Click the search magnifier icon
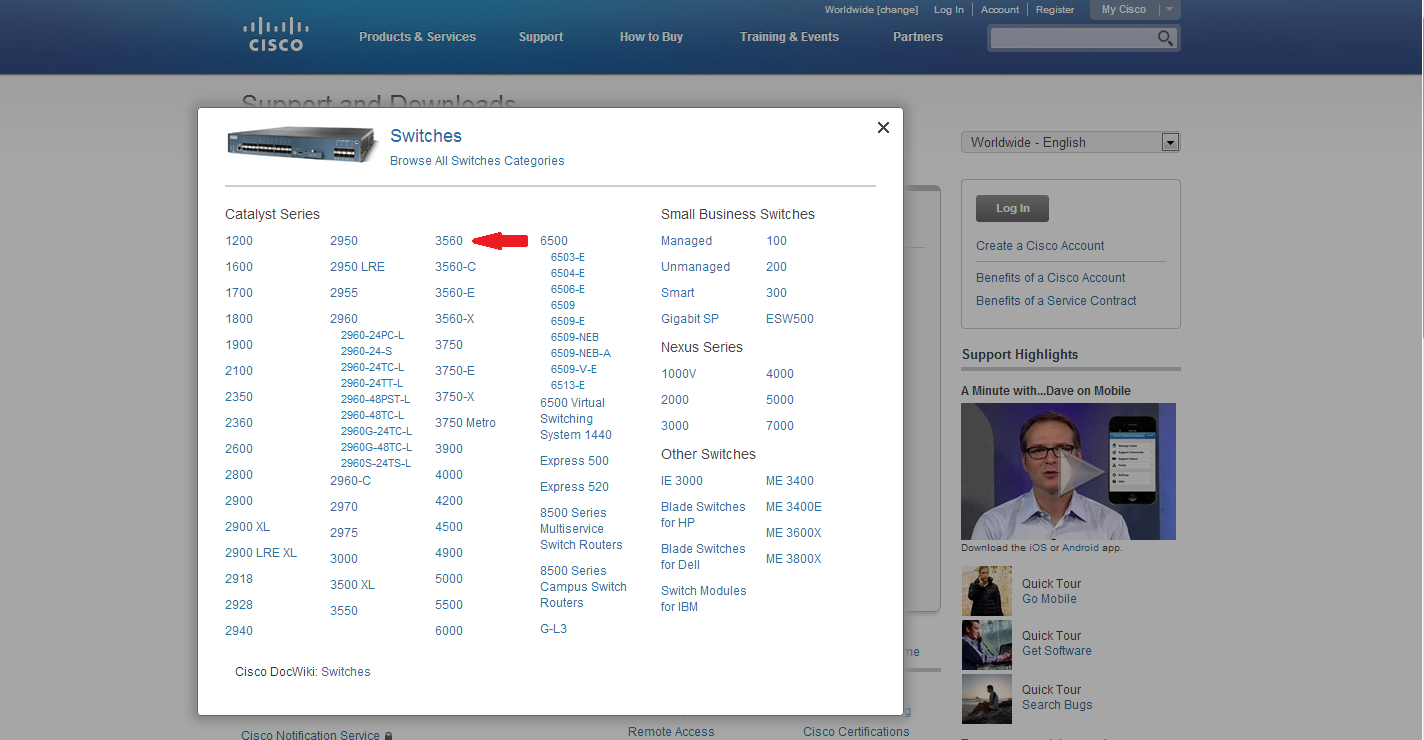Screen dimensions: 1424x740 click(1165, 38)
